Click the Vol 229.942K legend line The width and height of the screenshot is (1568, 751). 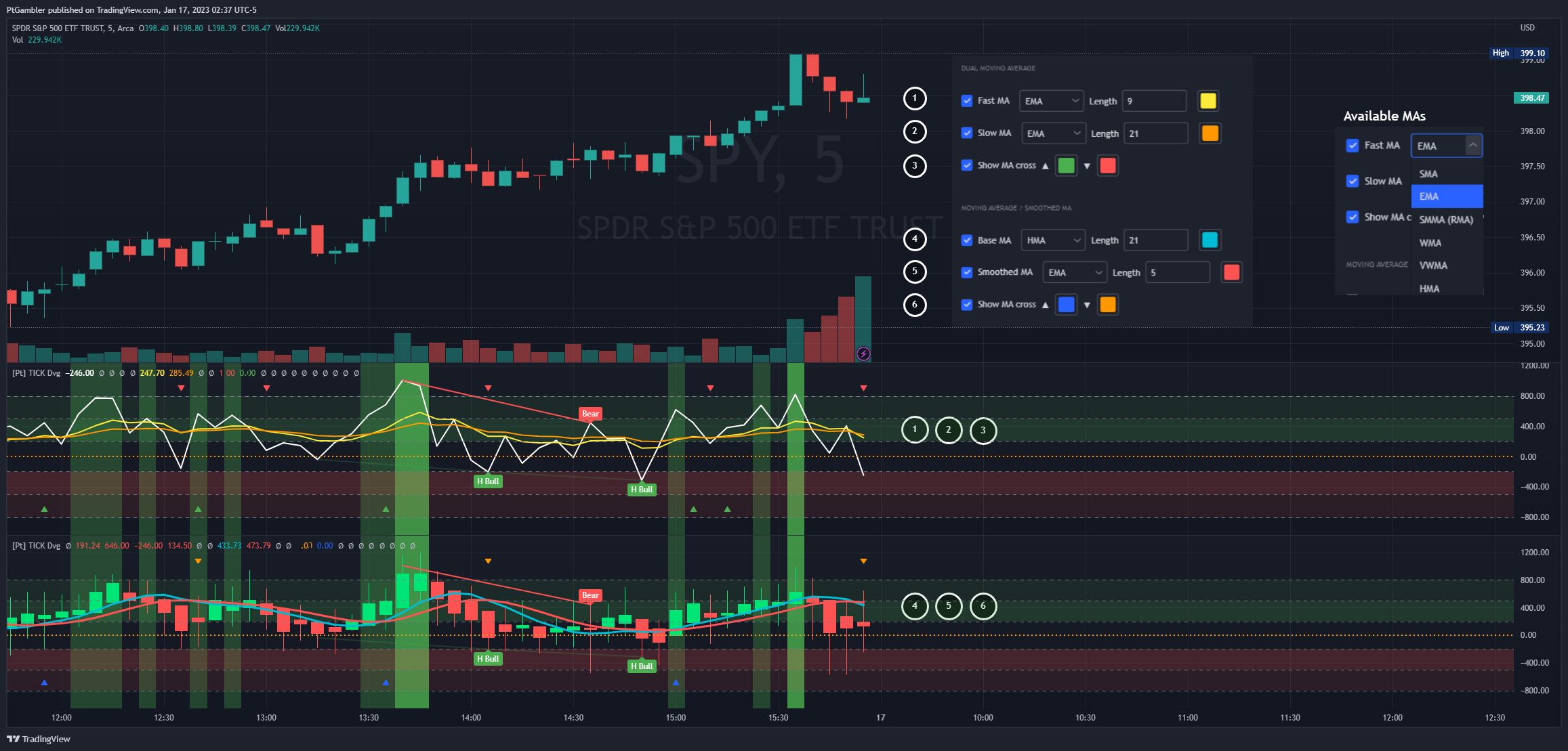(x=37, y=40)
